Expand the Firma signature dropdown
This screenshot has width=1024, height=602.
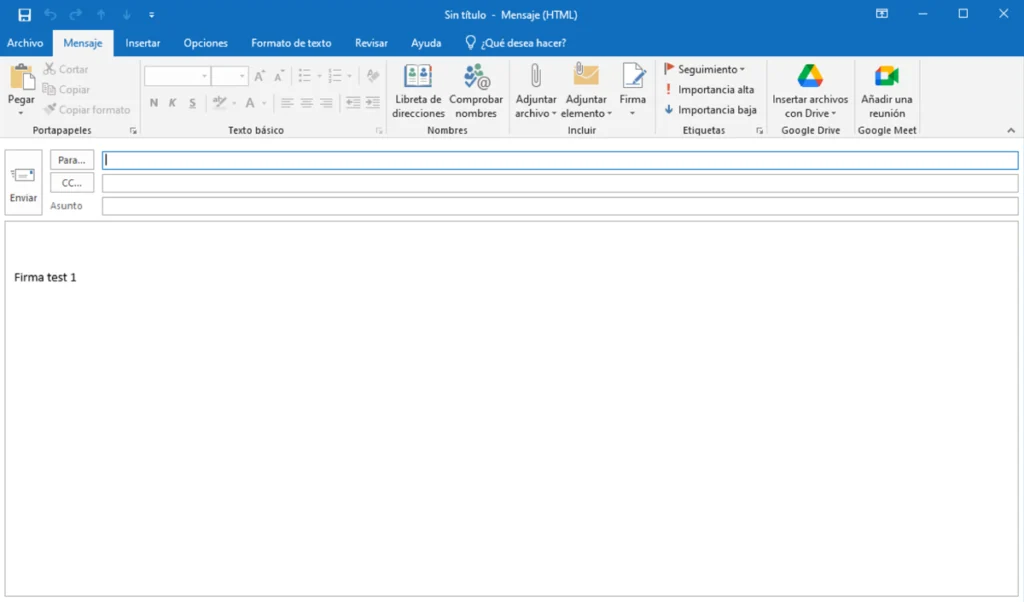point(633,112)
